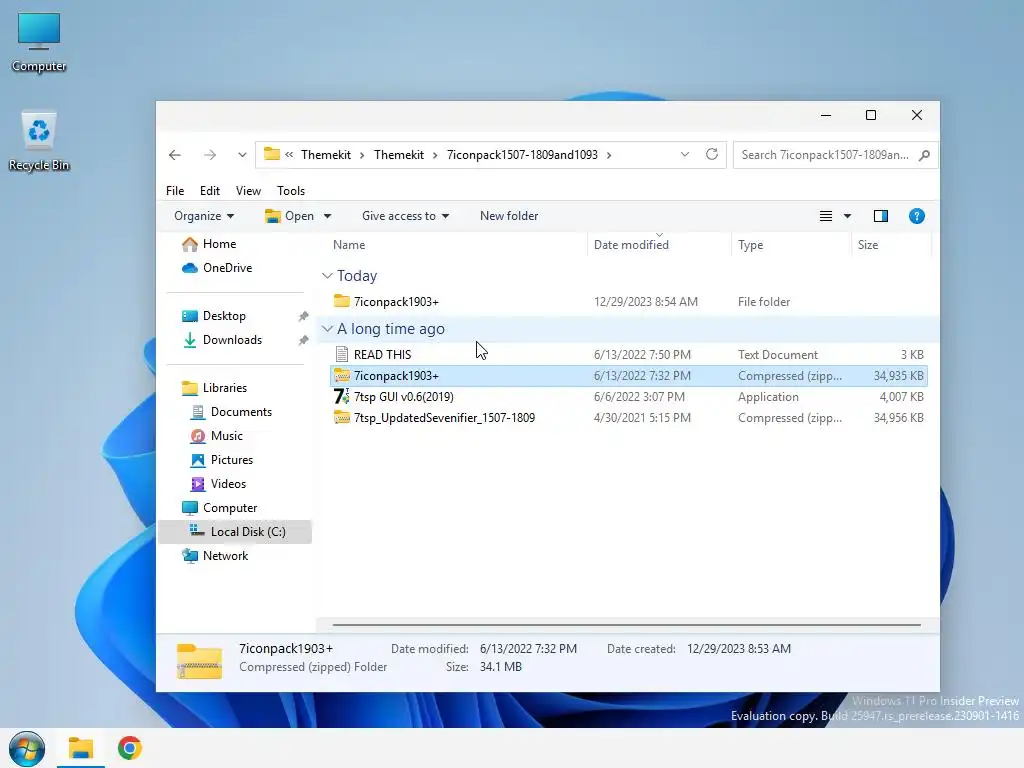Expand address bar history dropdown
This screenshot has width=1024, height=768.
[684, 155]
